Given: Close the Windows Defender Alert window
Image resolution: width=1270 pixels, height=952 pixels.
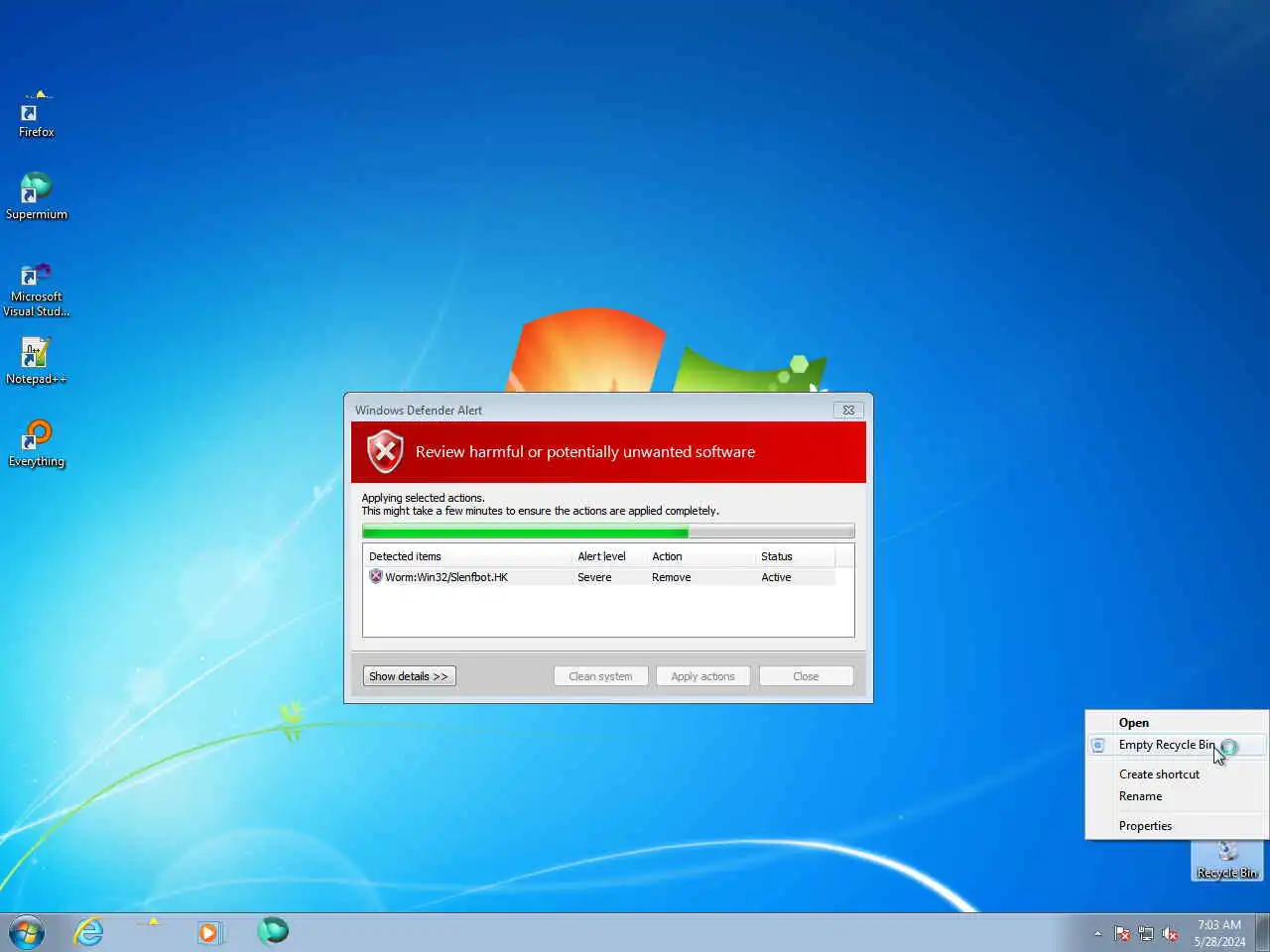Looking at the screenshot, I should [x=848, y=410].
